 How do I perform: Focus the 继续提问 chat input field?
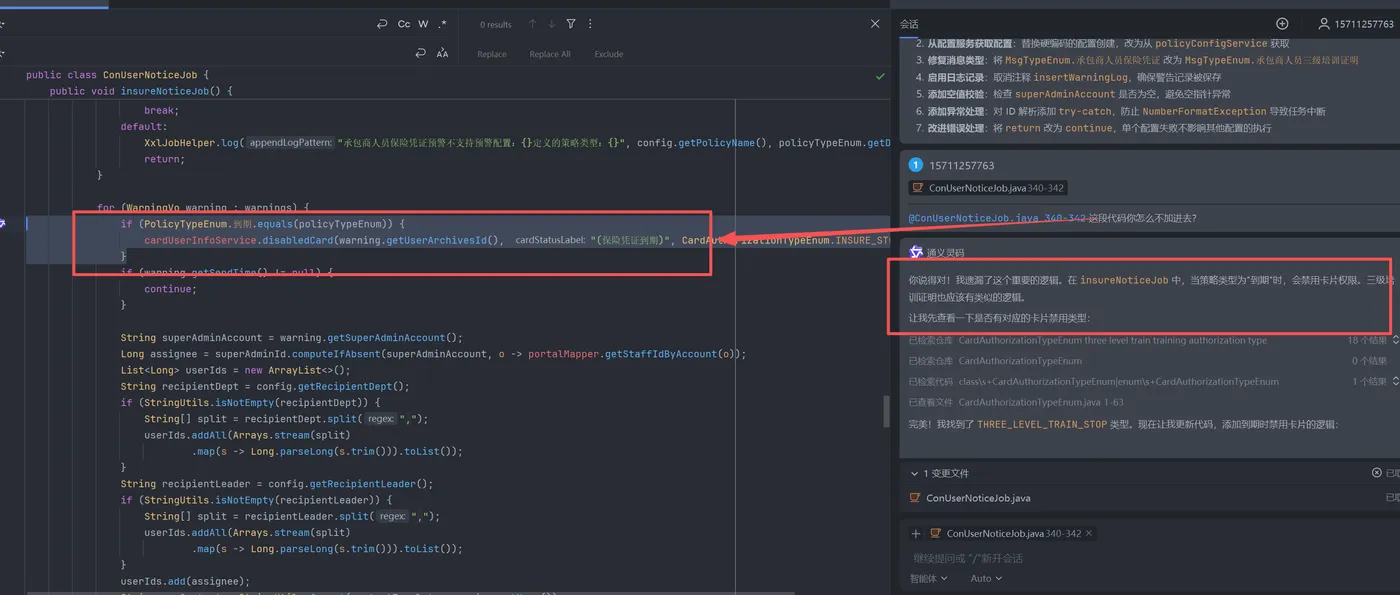tap(1150, 558)
